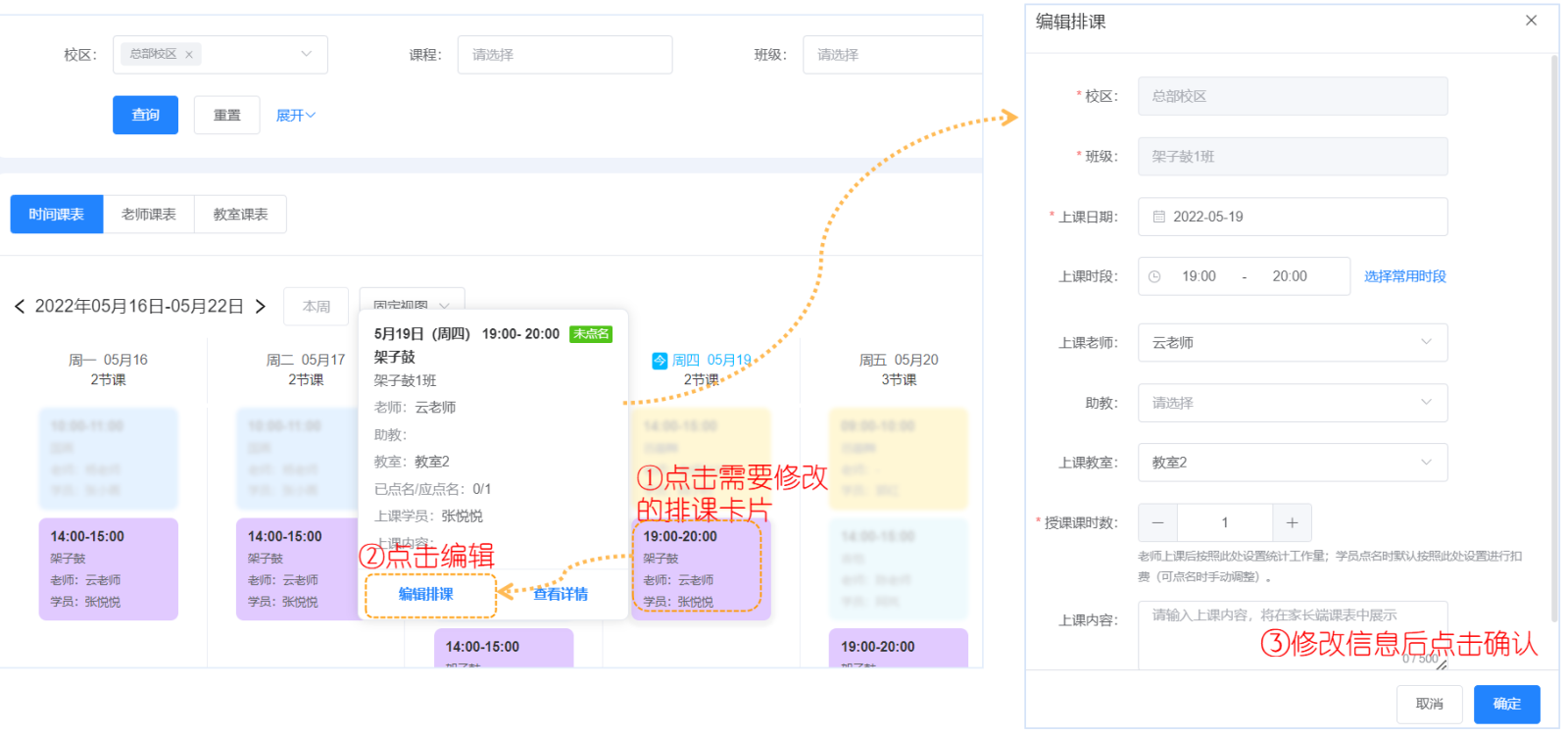Viewport: 1568px width, 736px height.
Task: Click the 选择常用时段 link
Action: click(x=1404, y=276)
